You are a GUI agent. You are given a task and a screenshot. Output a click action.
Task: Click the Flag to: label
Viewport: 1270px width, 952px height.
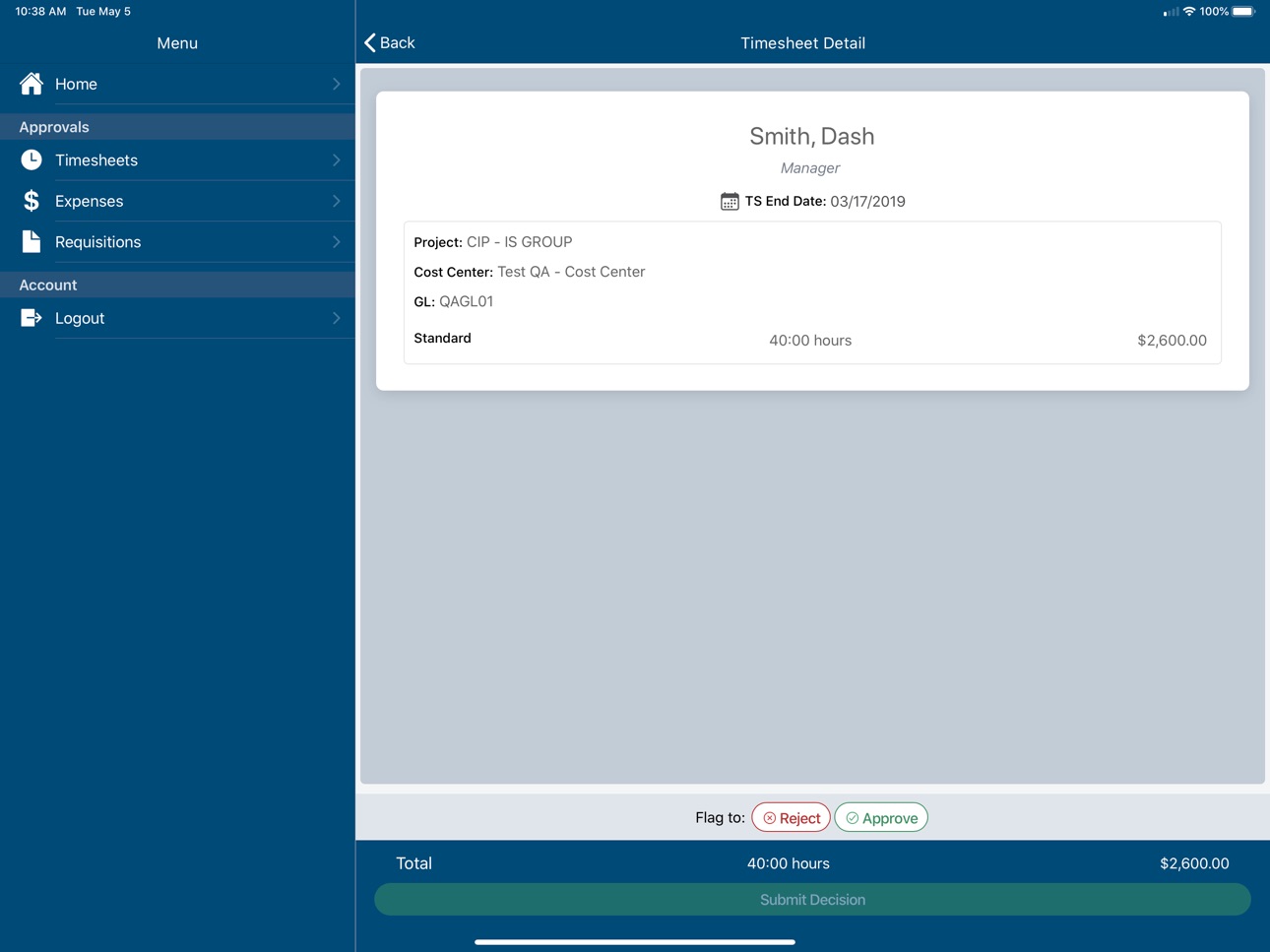point(720,818)
